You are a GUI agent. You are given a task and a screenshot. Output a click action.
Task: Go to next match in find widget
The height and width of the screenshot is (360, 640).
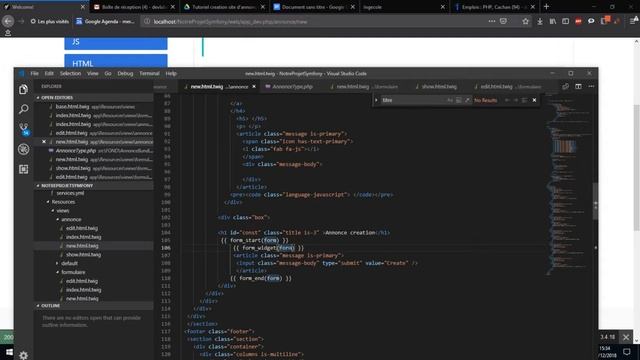coord(516,100)
